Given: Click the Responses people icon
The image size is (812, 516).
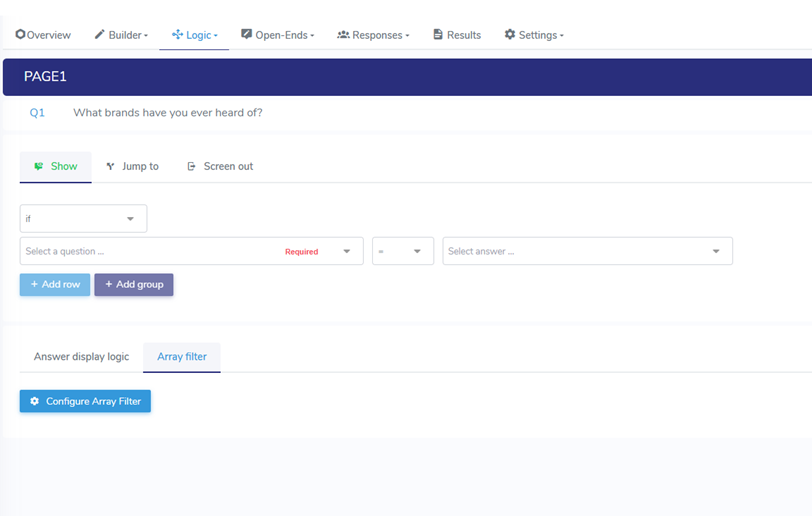Looking at the screenshot, I should tap(343, 35).
